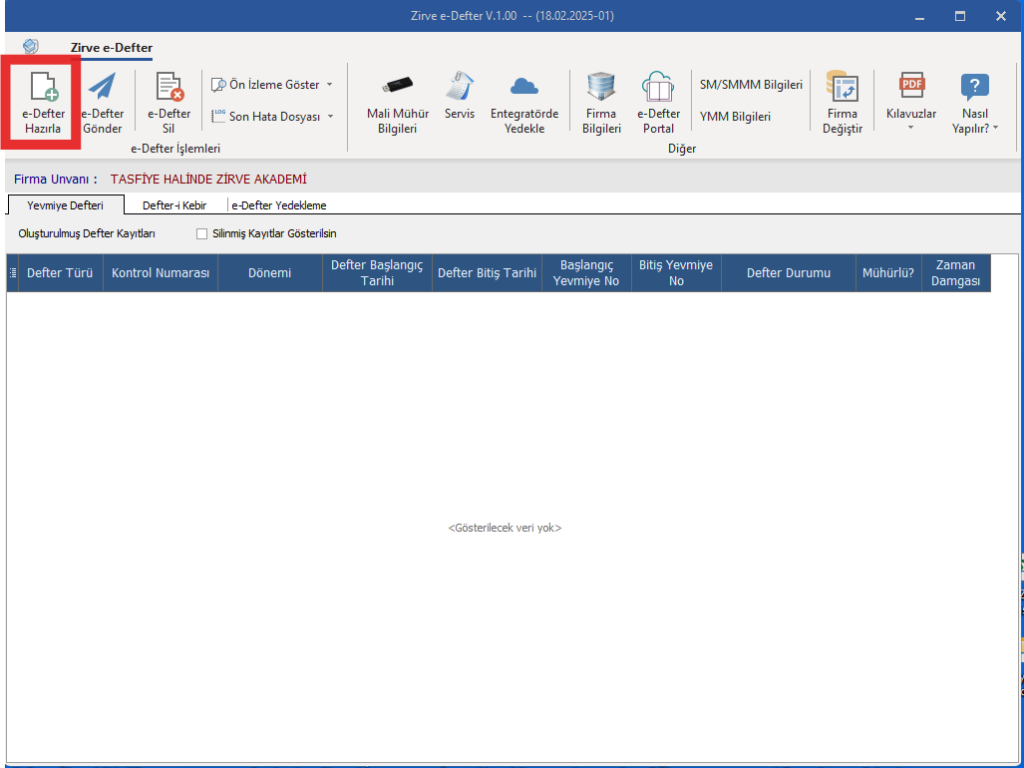
Task: Click the Firma Değiştir icon
Action: pyautogui.click(x=842, y=86)
